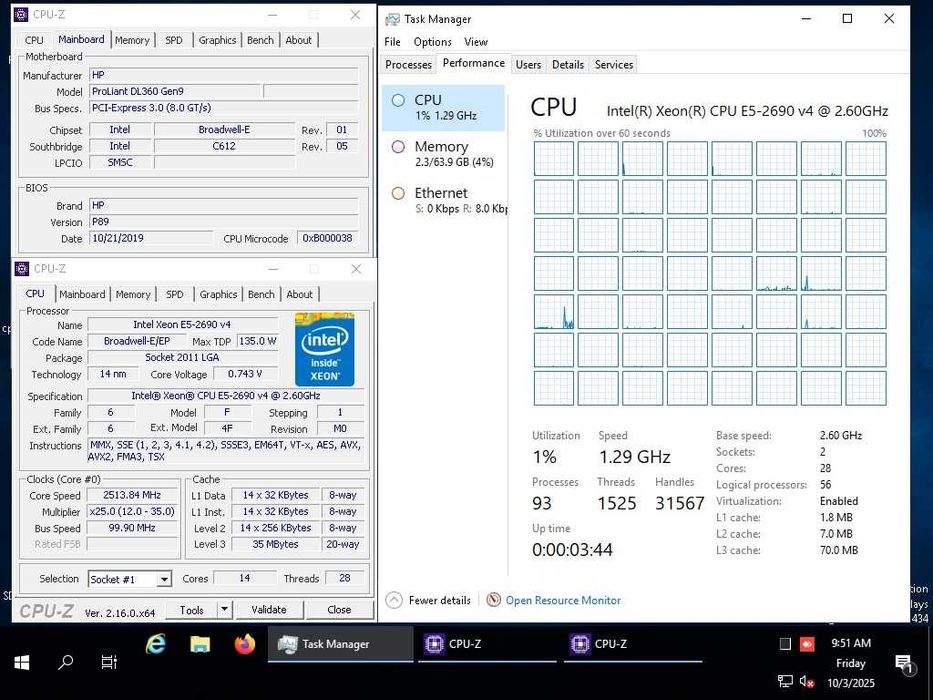Image resolution: width=933 pixels, height=700 pixels.
Task: Click the red tray application icon
Action: [807, 644]
